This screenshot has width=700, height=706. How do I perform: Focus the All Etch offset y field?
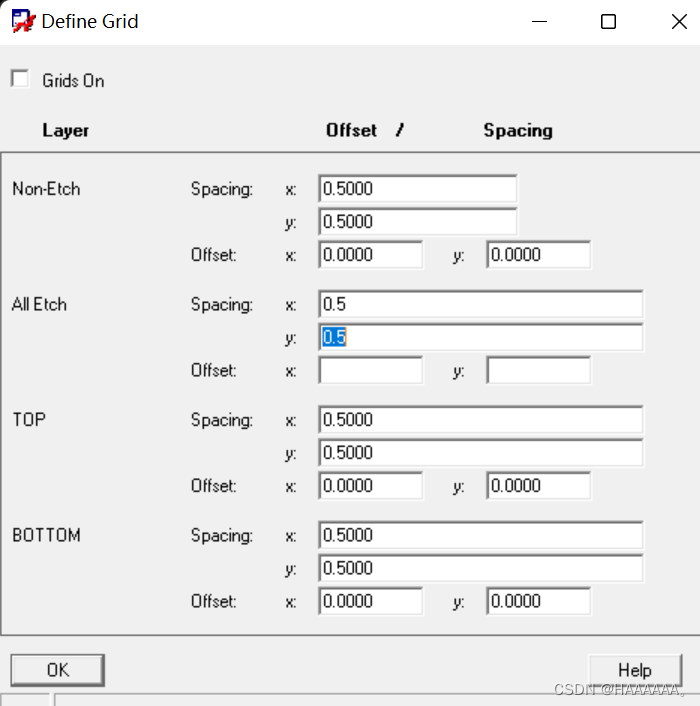[x=538, y=371]
